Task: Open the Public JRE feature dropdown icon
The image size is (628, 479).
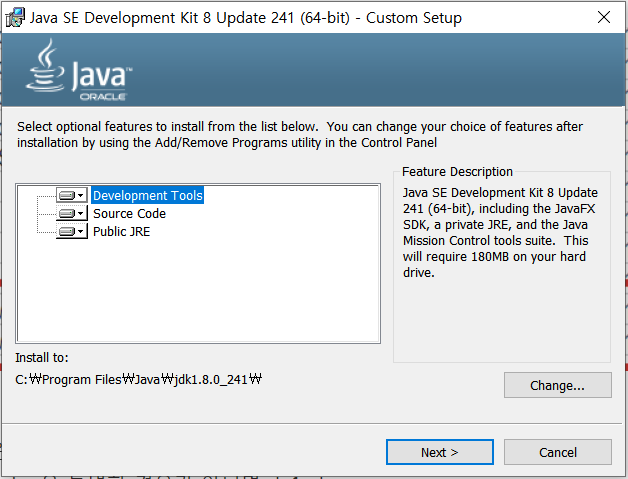Action: (72, 231)
